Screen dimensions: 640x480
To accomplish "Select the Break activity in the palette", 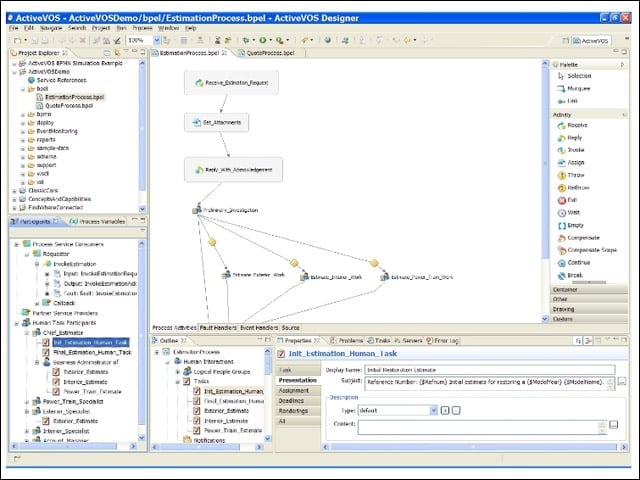I will [570, 276].
